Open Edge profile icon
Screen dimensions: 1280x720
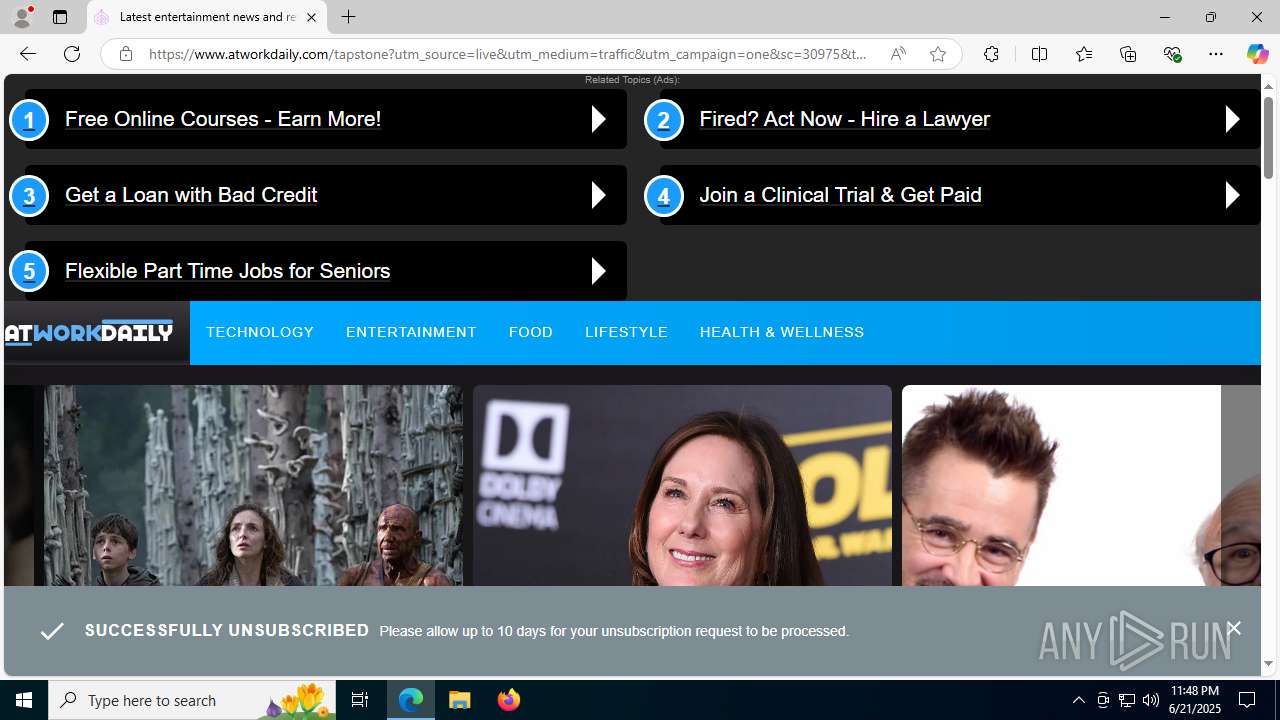22,17
